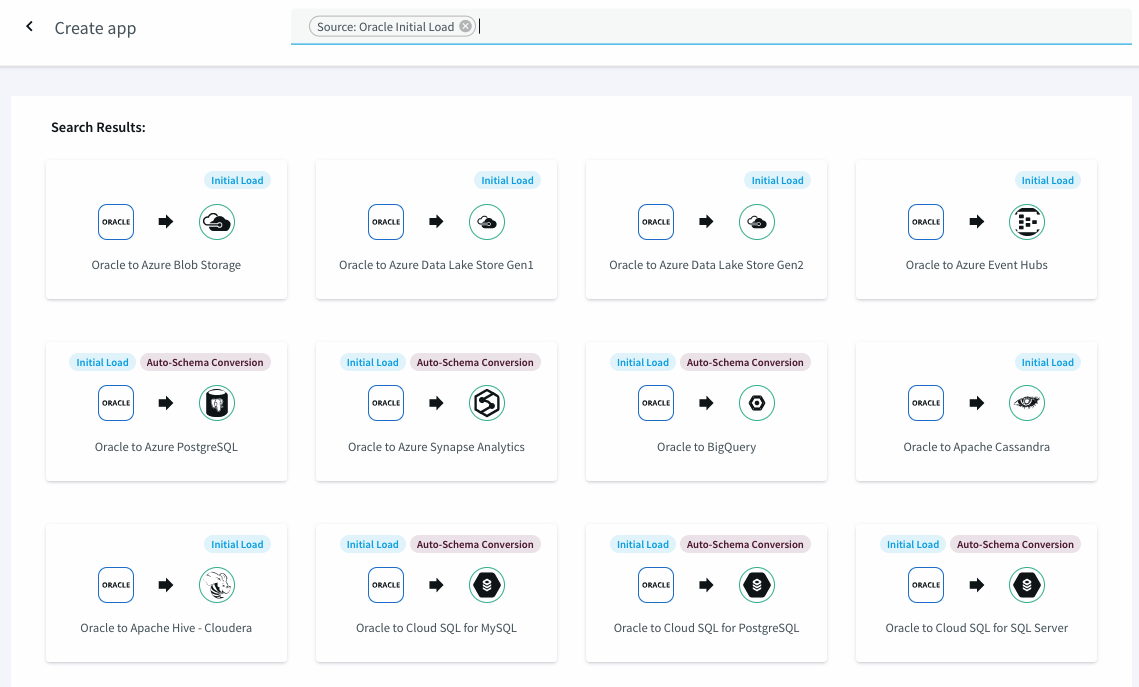1139x687 pixels.
Task: Select the Azure Event Hubs target icon
Action: point(1027,221)
